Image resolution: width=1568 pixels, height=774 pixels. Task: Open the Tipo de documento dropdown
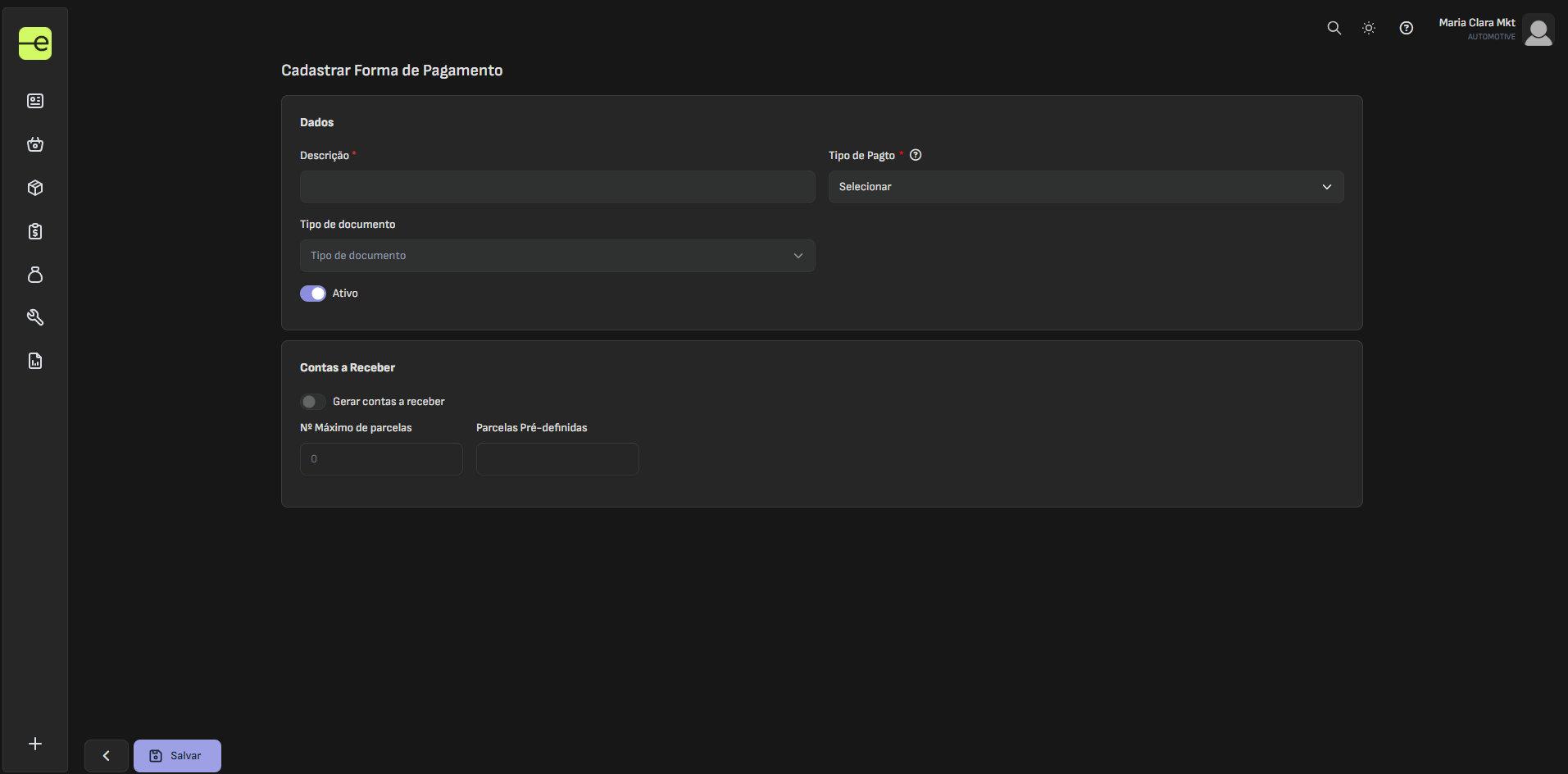point(557,256)
